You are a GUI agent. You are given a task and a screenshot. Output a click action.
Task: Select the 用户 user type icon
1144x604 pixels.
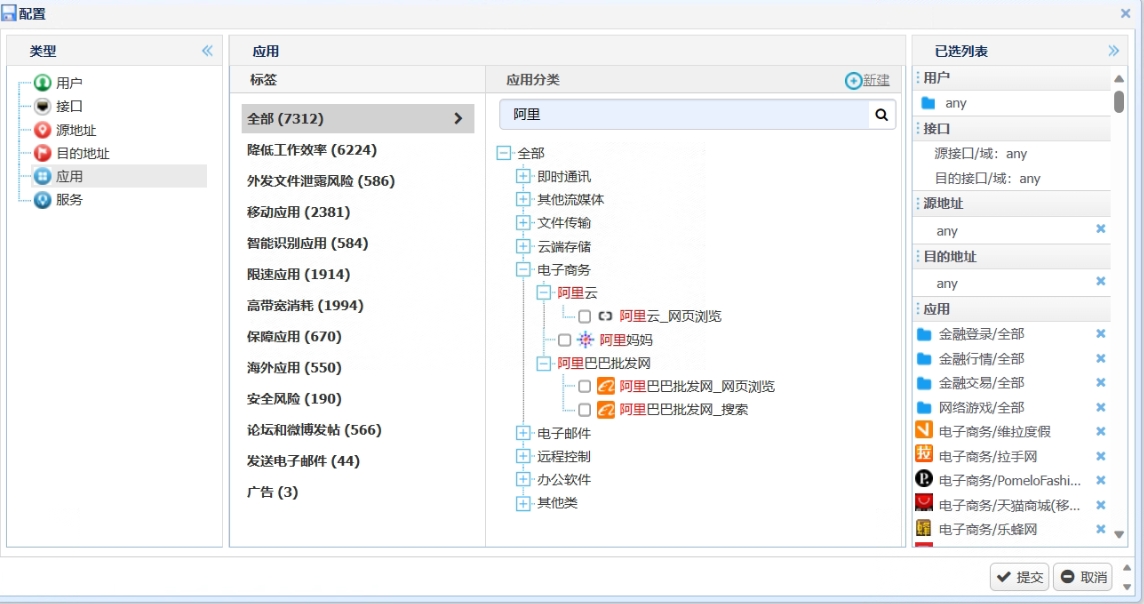pyautogui.click(x=42, y=82)
